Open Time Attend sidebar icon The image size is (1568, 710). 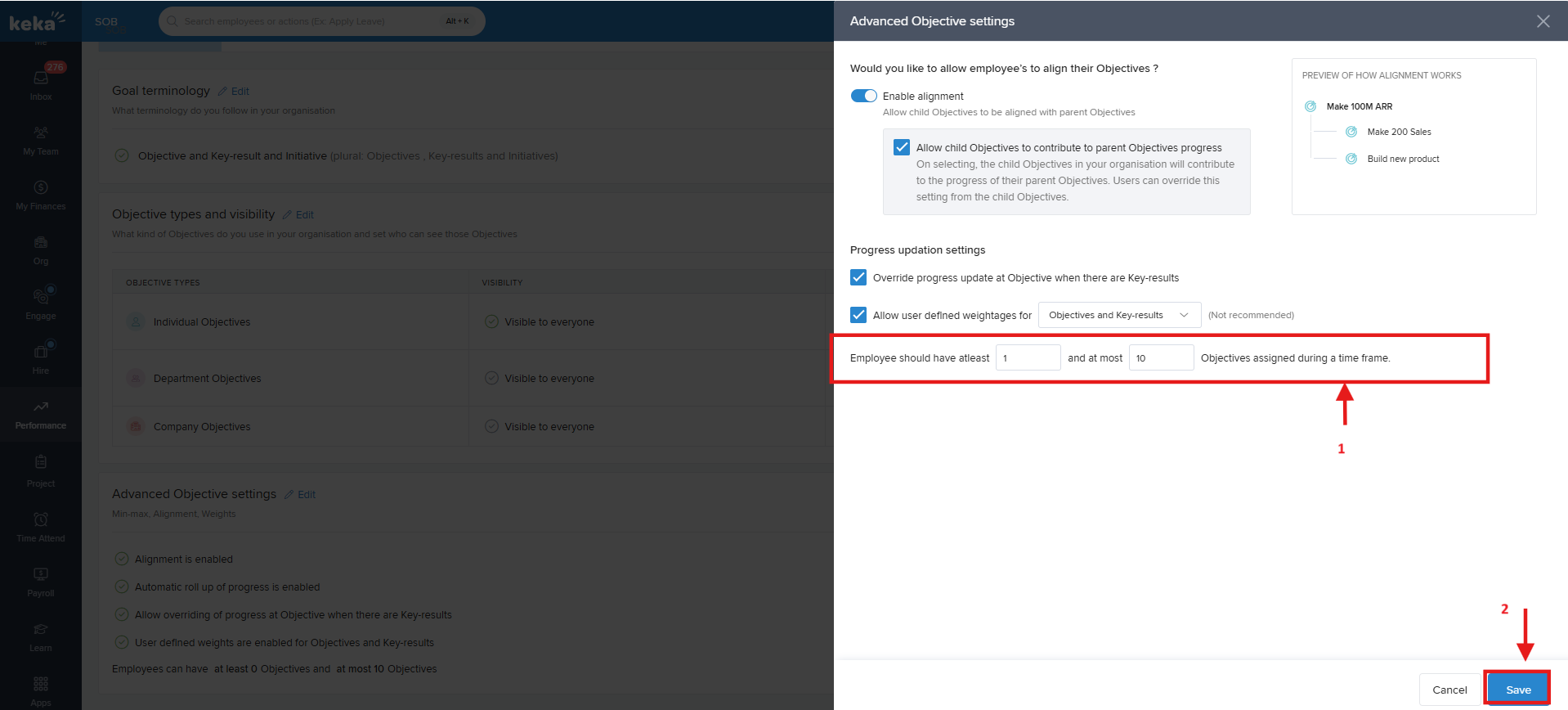click(x=41, y=520)
